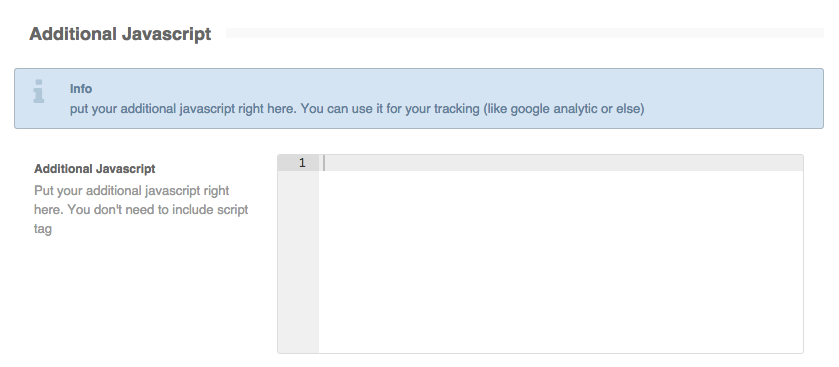The height and width of the screenshot is (367, 839).
Task: Click the bold "Info" title in alert box
Action: click(x=81, y=89)
